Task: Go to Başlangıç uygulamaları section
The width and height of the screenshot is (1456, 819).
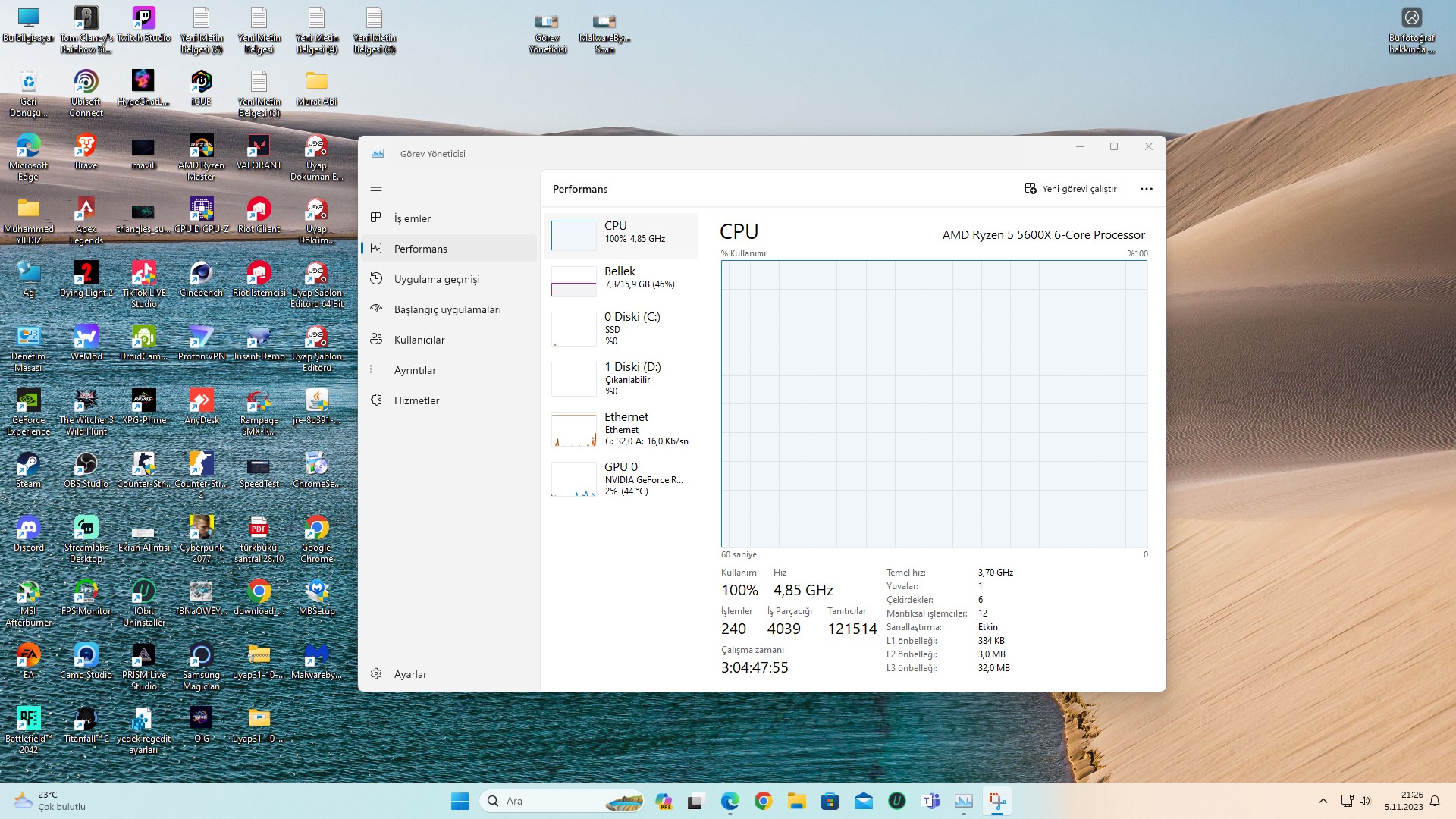Action: click(x=447, y=309)
